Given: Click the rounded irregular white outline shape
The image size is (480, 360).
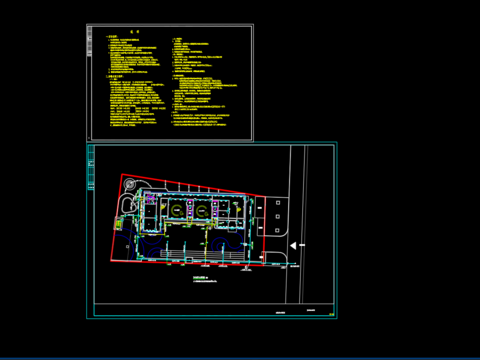Looking at the screenshot, I should point(128,204).
